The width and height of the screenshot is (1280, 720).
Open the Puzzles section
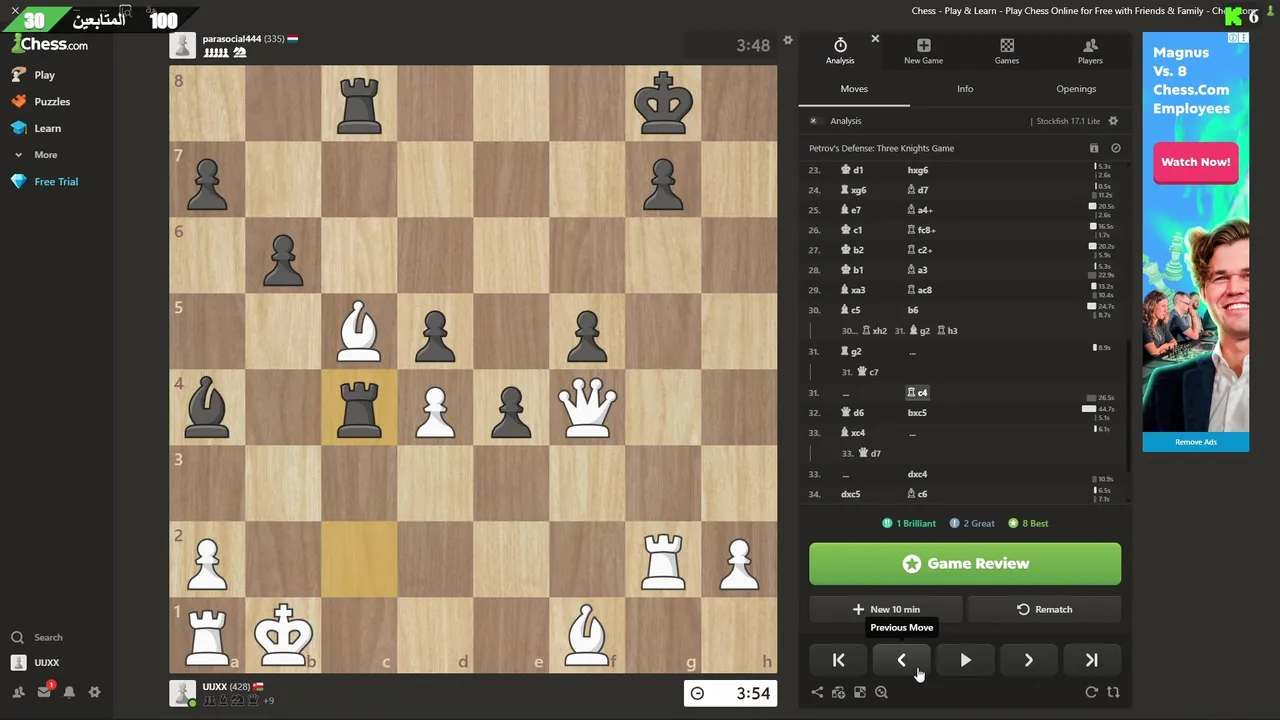click(40, 101)
